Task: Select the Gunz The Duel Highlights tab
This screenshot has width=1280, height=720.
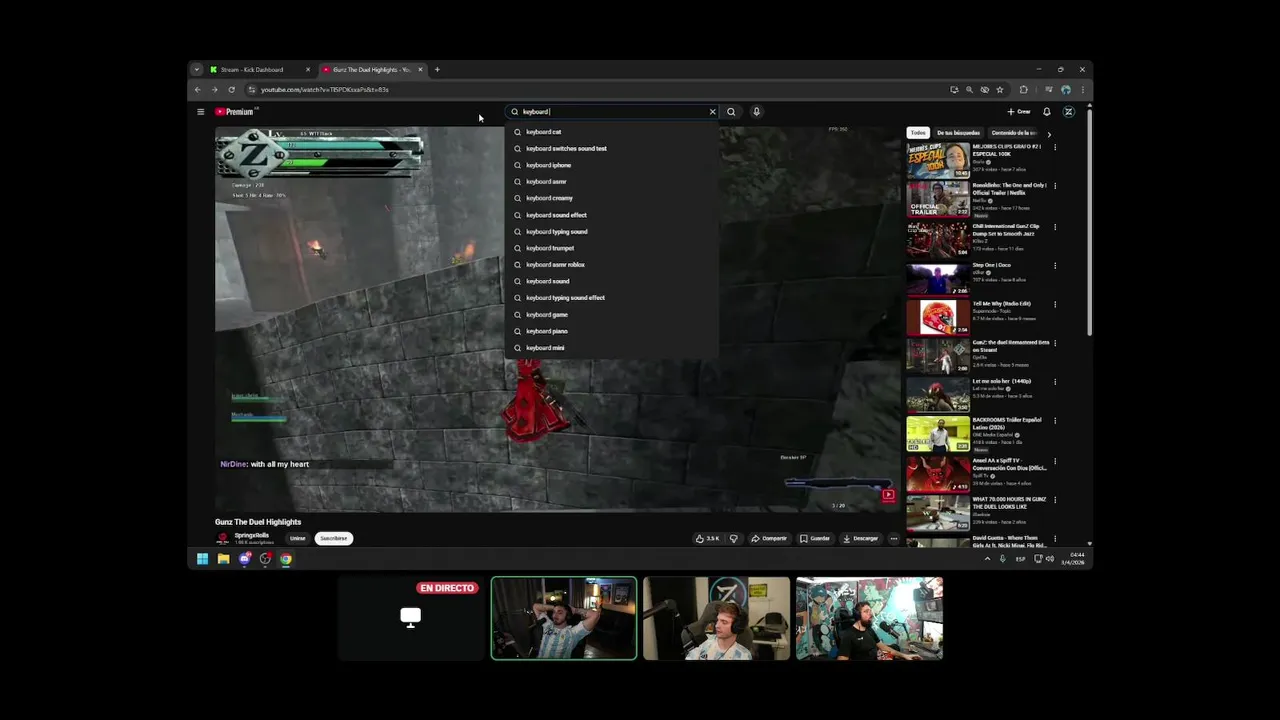Action: 373,70
